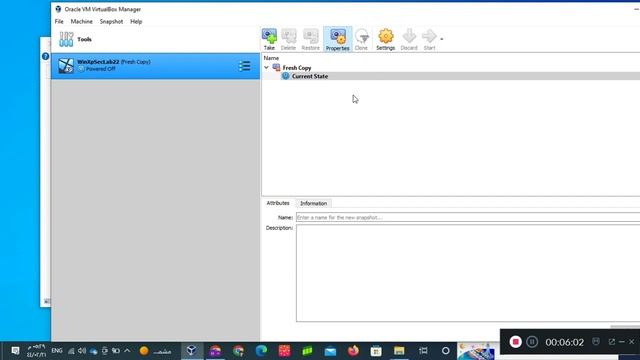This screenshot has width=640, height=360.
Task: Collapse the Fresh Copy snapshot tree
Action: [x=267, y=68]
